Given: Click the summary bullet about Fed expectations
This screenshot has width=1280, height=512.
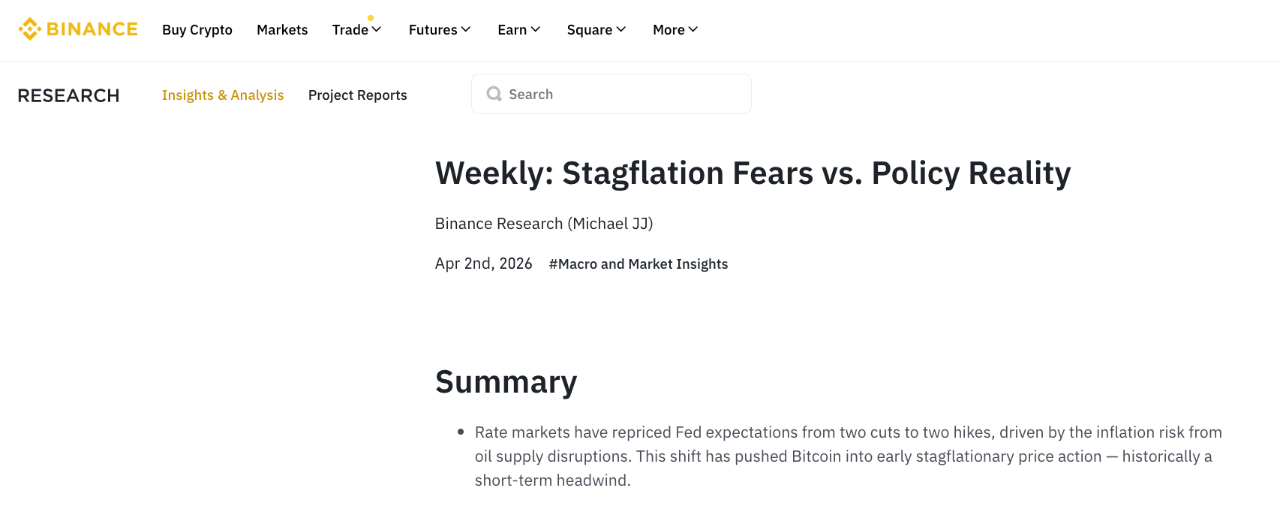Looking at the screenshot, I should [848, 456].
